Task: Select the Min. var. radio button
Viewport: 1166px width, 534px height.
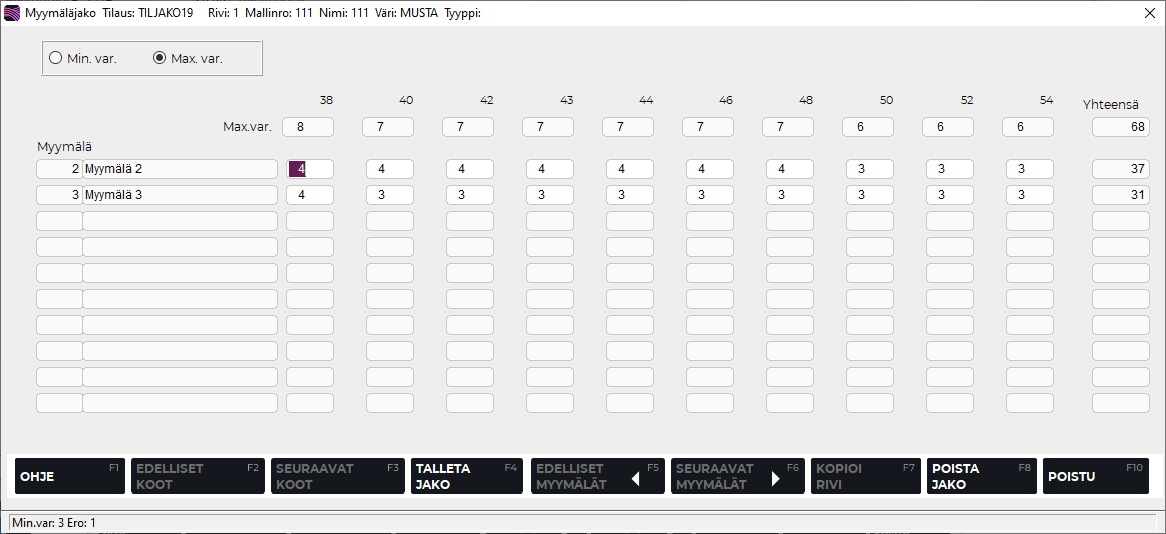Action: tap(56, 58)
